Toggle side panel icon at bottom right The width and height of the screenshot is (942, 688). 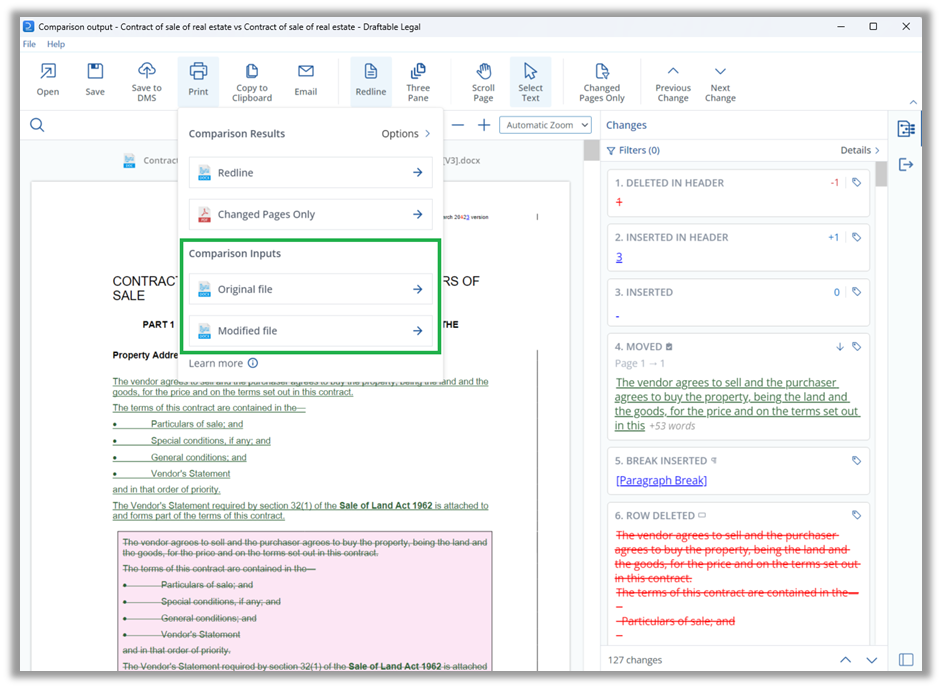click(906, 660)
